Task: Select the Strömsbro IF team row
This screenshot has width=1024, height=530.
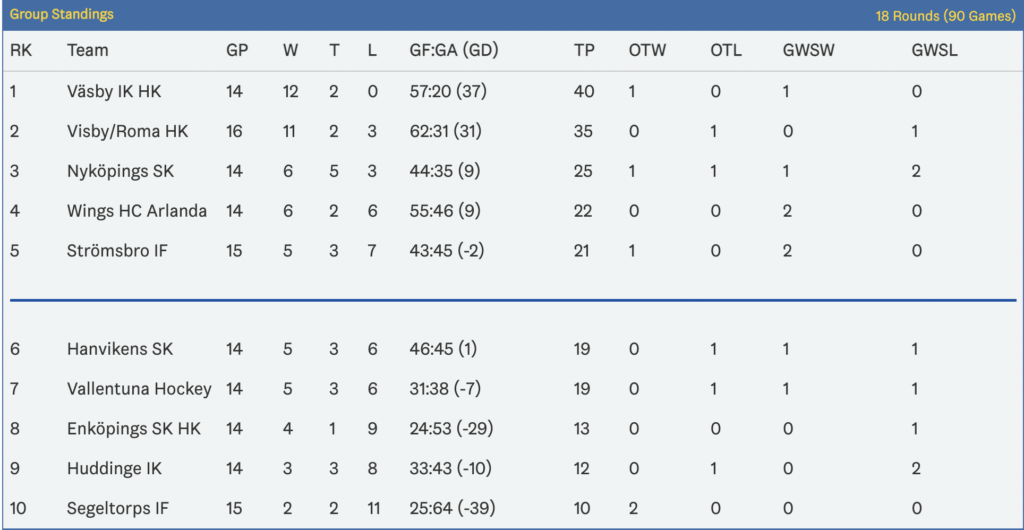Action: point(512,251)
